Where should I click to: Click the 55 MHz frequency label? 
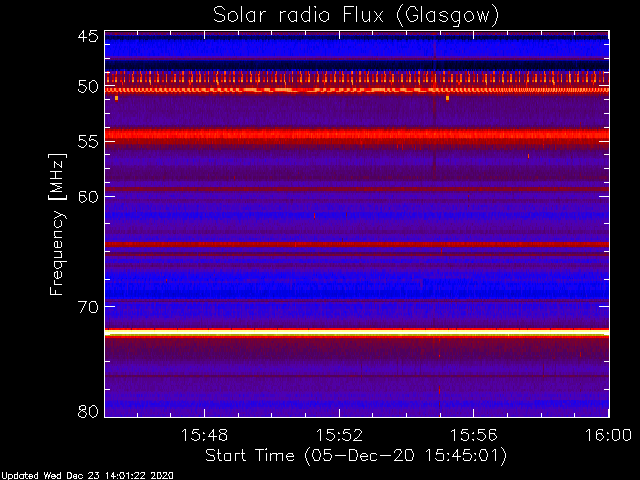(x=88, y=142)
